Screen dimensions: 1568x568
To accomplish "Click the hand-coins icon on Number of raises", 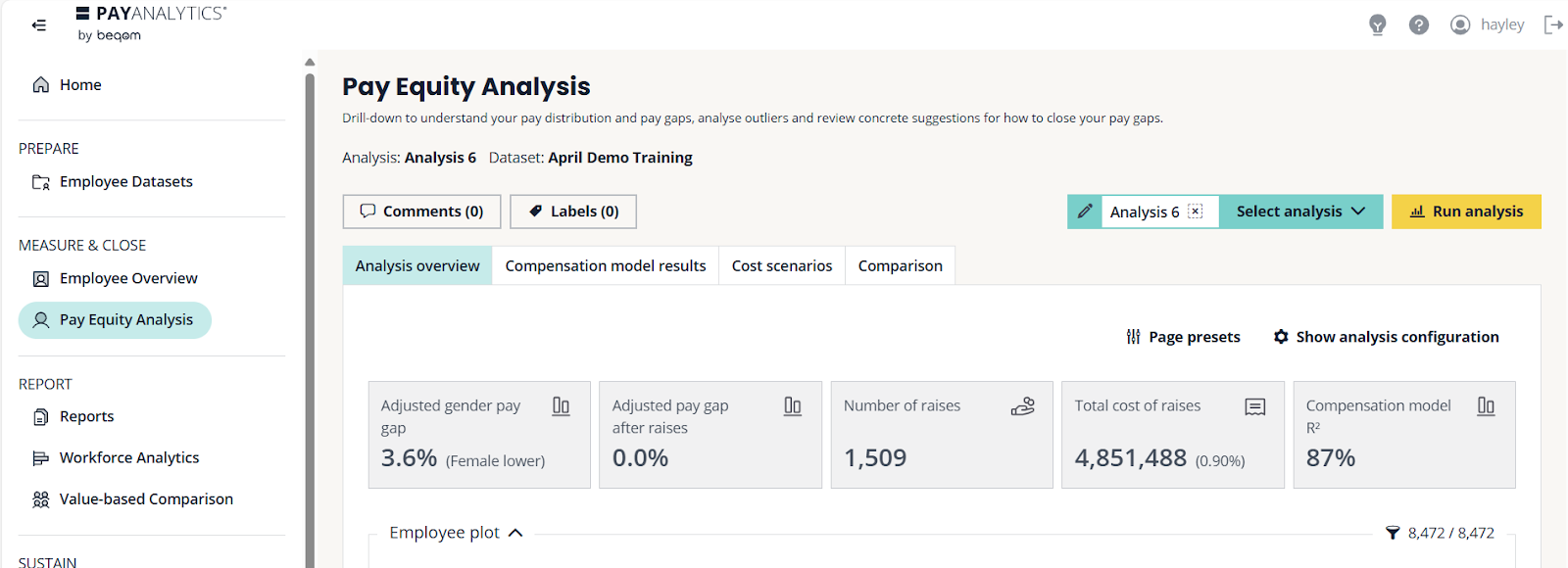I will 1022,406.
